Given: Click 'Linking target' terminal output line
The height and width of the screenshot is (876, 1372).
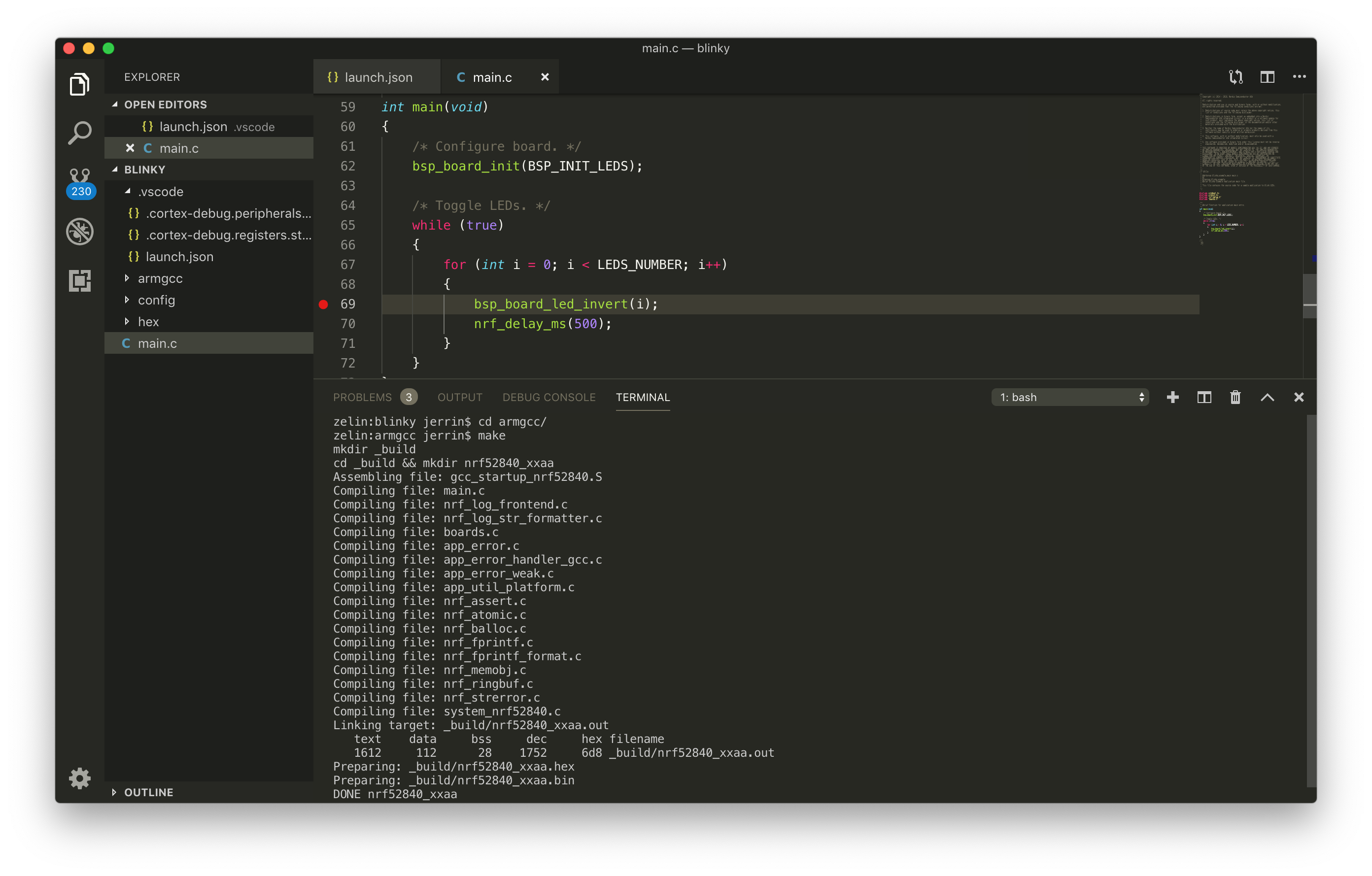Looking at the screenshot, I should (471, 724).
